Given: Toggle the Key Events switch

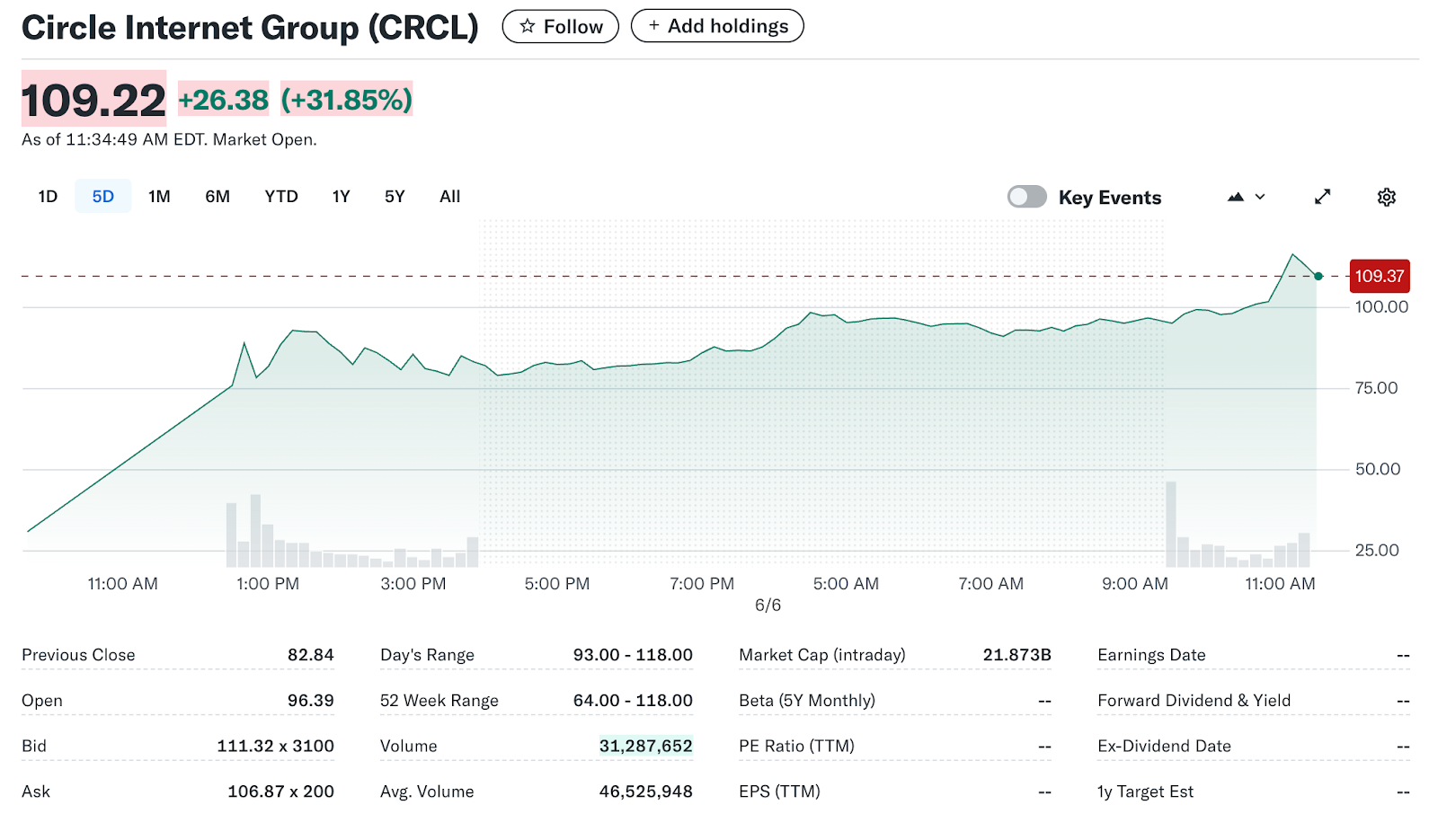Looking at the screenshot, I should [1027, 197].
